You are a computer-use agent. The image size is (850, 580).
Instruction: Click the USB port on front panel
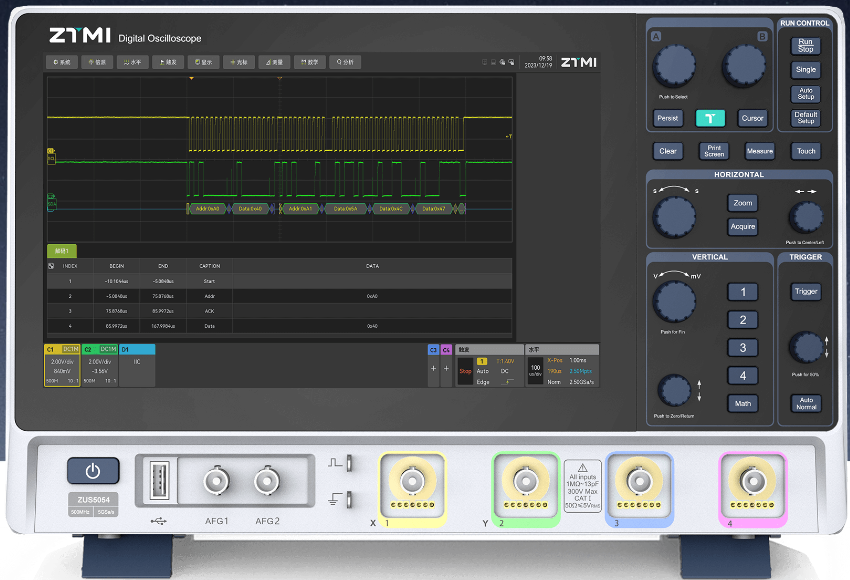point(158,480)
